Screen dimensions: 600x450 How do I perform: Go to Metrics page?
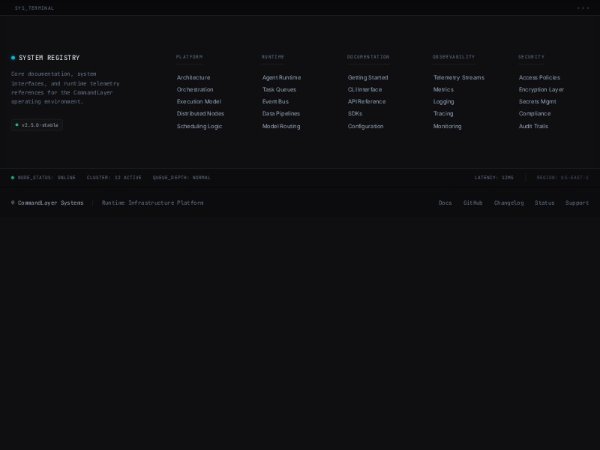click(443, 90)
